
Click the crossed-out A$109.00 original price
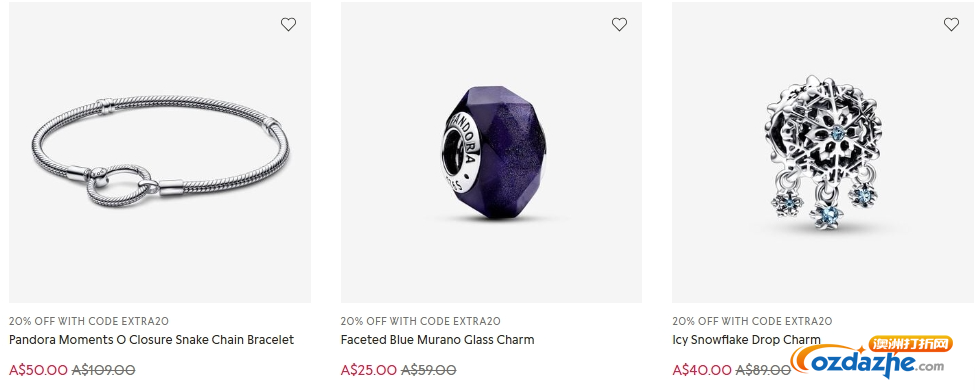[103, 370]
